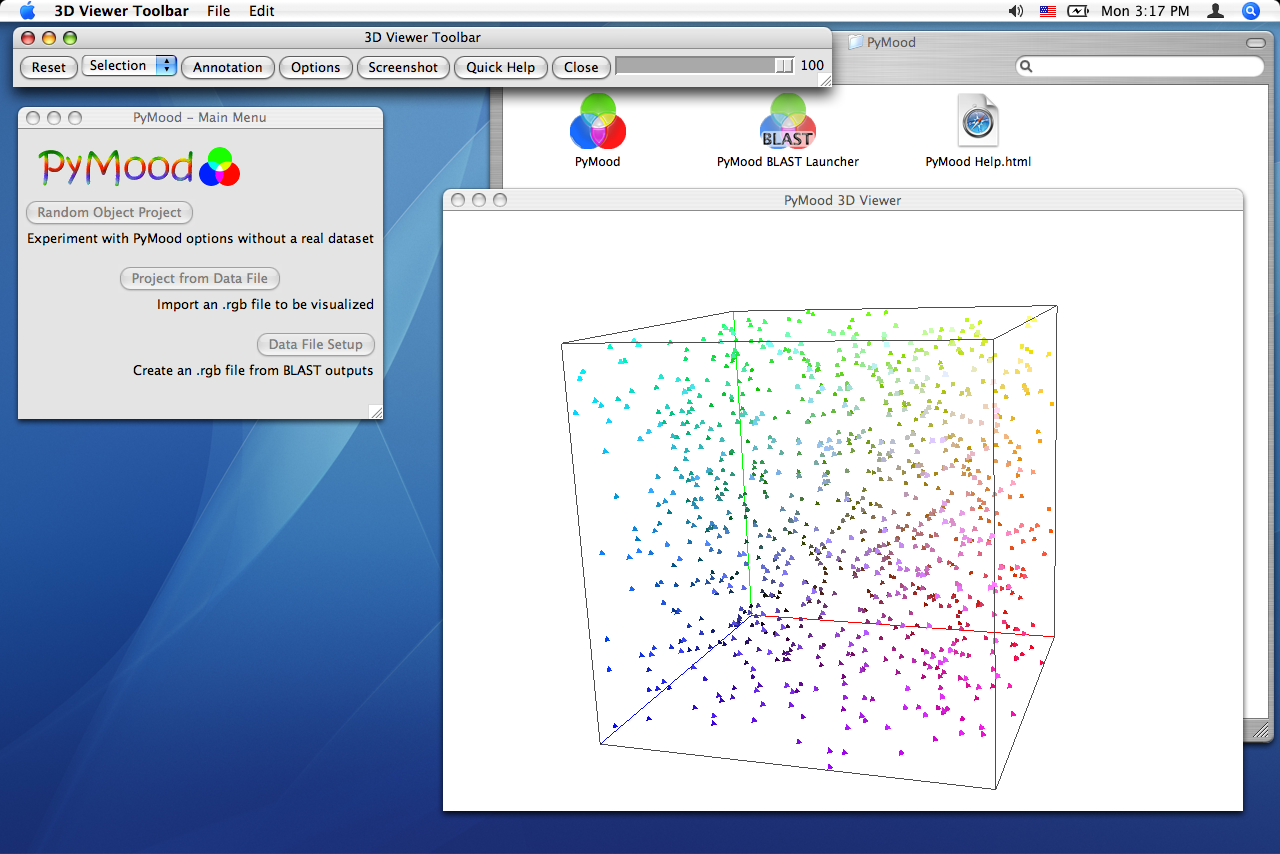Click the battery status icon
The height and width of the screenshot is (854, 1280).
[x=1078, y=11]
